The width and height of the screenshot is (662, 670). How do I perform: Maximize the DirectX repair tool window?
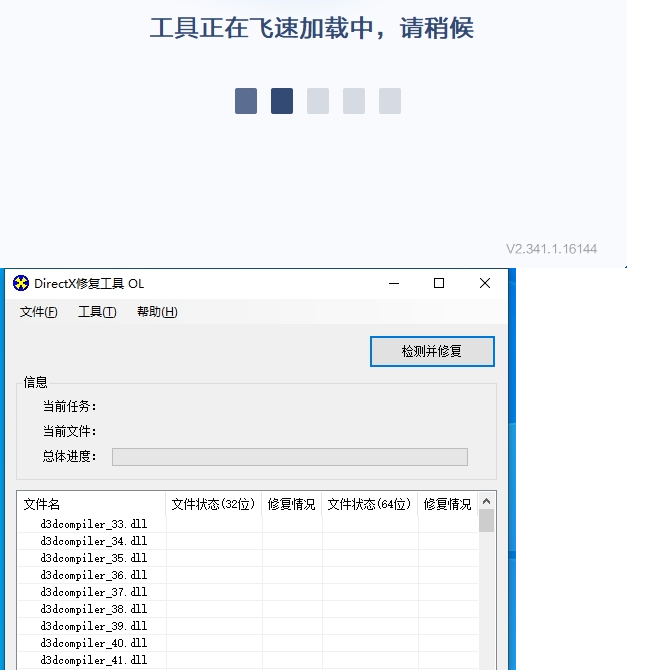(x=438, y=283)
